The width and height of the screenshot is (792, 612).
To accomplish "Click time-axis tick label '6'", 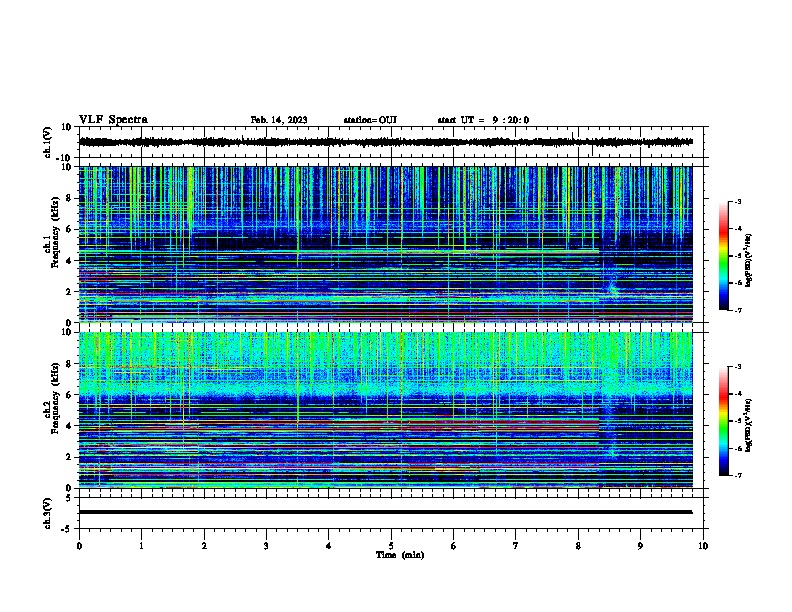I will 454,546.
